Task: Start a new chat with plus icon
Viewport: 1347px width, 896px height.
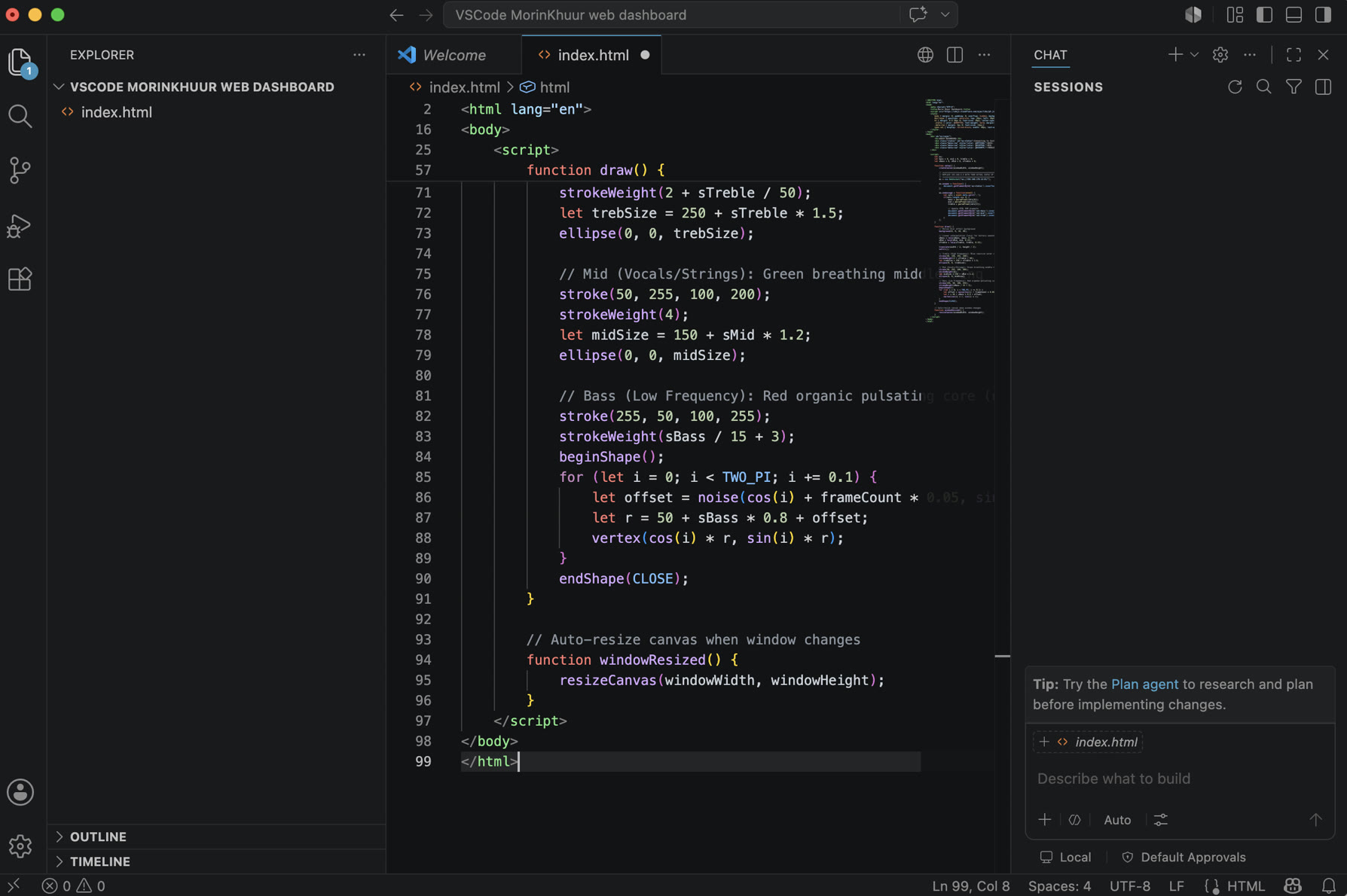Action: point(1174,55)
